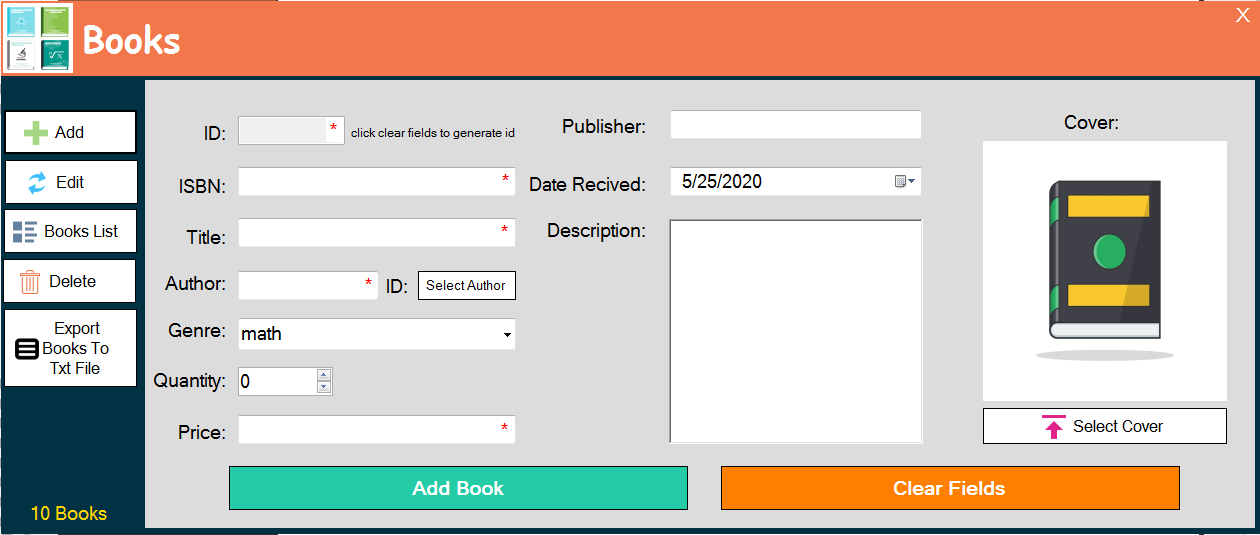Click the Books logo icon in header
Viewport: 1260px width, 535px height.
tap(39, 38)
